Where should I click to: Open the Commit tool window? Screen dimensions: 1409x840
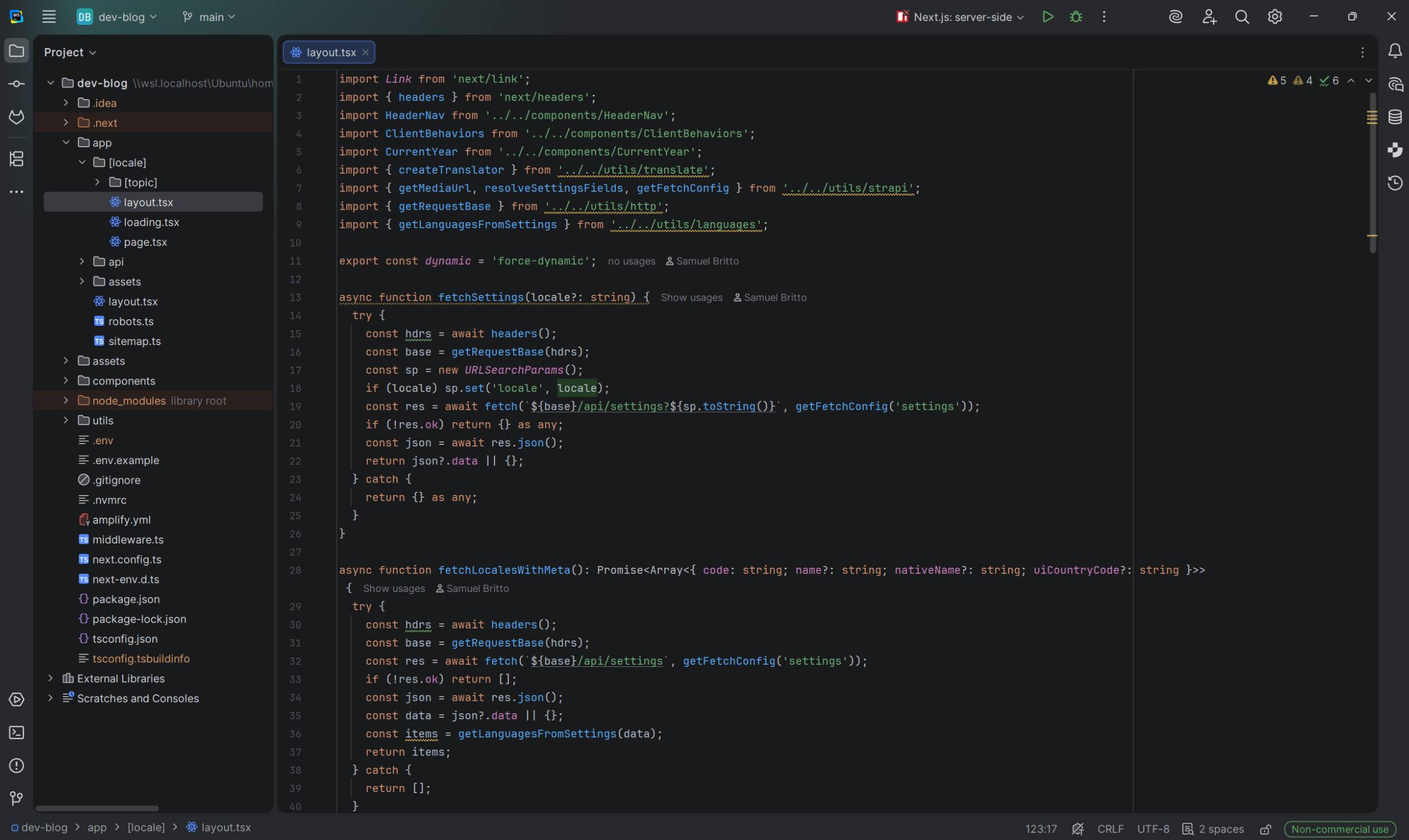(16, 84)
